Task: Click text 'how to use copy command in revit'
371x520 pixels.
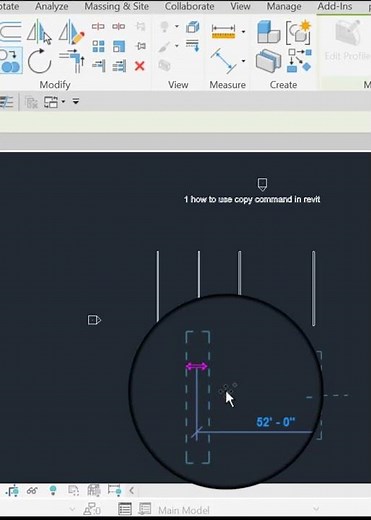Action: 255,199
